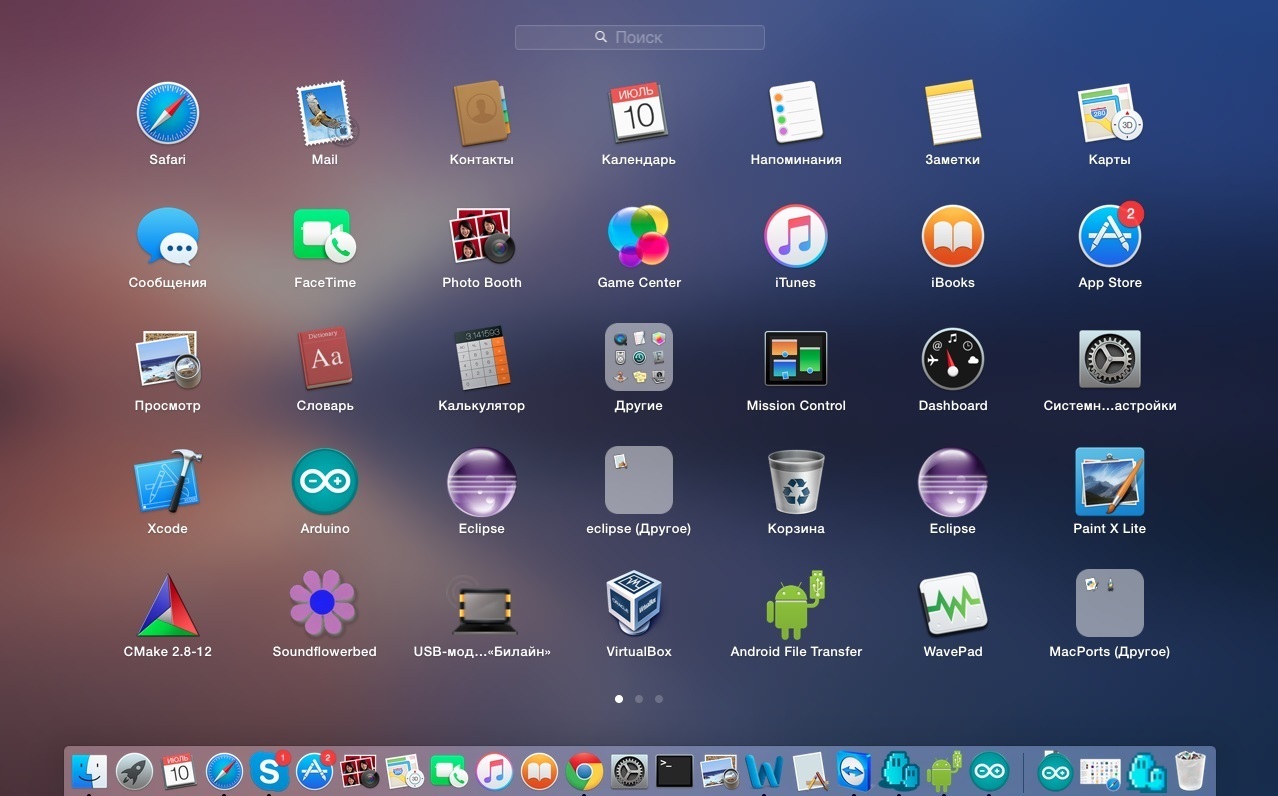Viewport: 1278px width, 796px height.
Task: Select the first Launchpad page dot
Action: tap(619, 699)
